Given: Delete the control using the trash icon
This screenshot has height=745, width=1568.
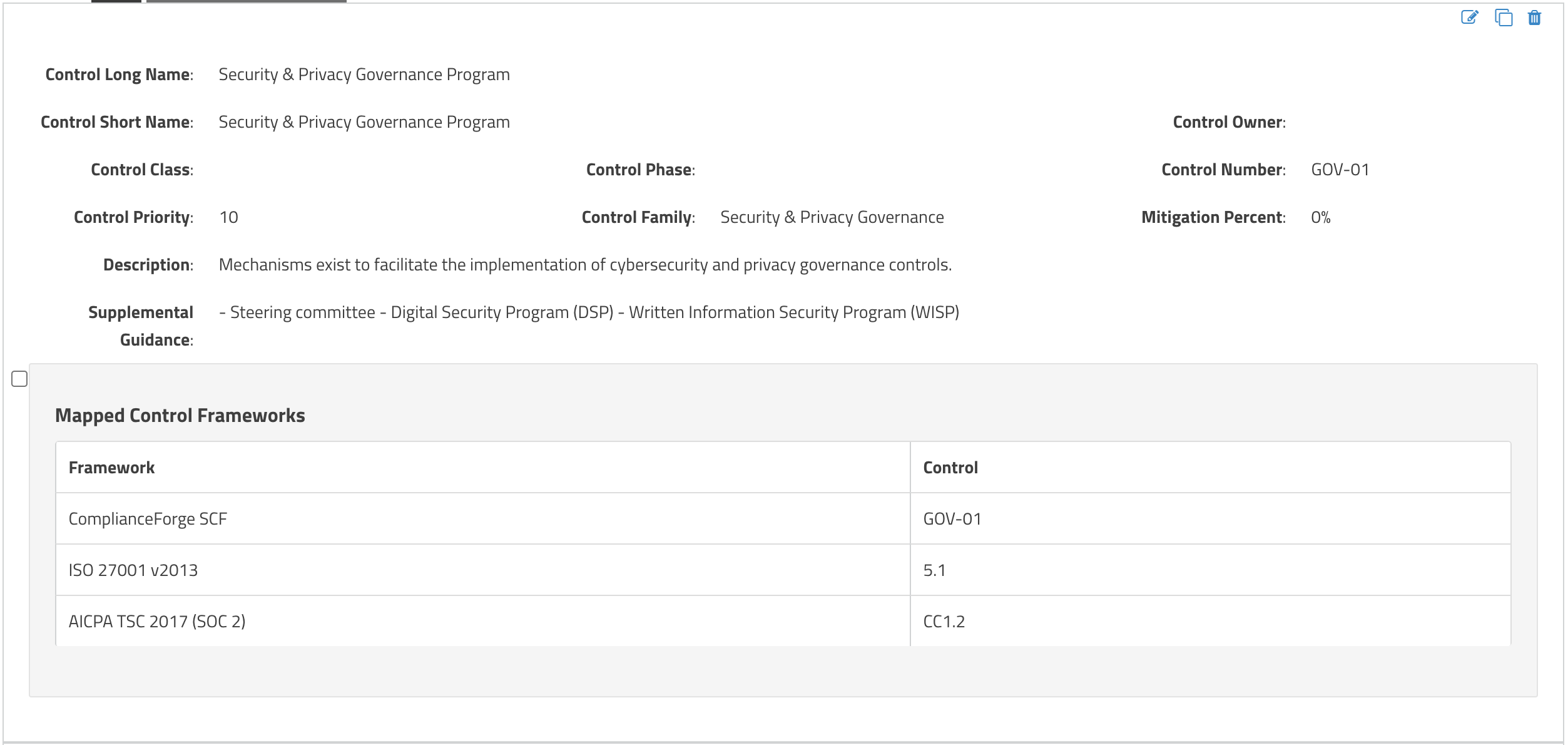Looking at the screenshot, I should tap(1534, 18).
